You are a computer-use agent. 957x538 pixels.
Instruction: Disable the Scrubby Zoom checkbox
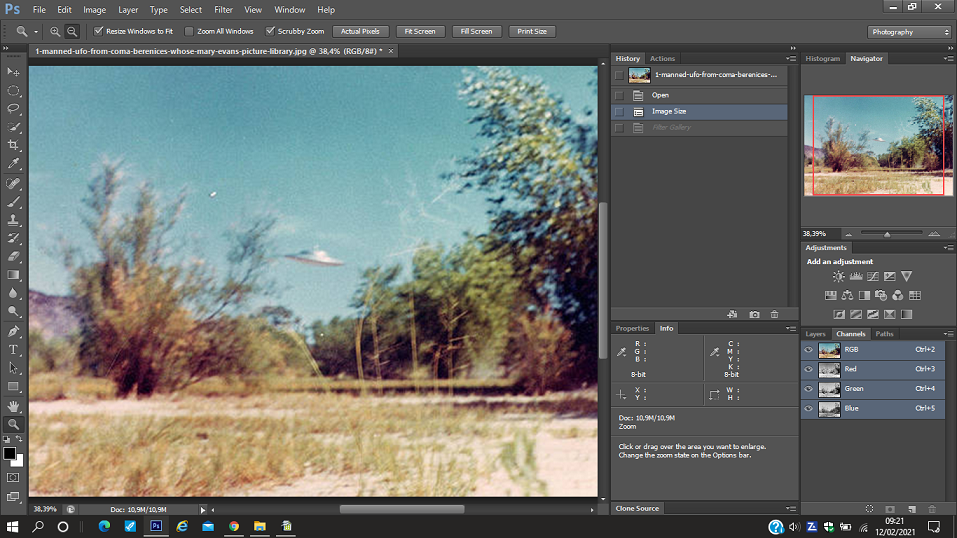(x=270, y=32)
